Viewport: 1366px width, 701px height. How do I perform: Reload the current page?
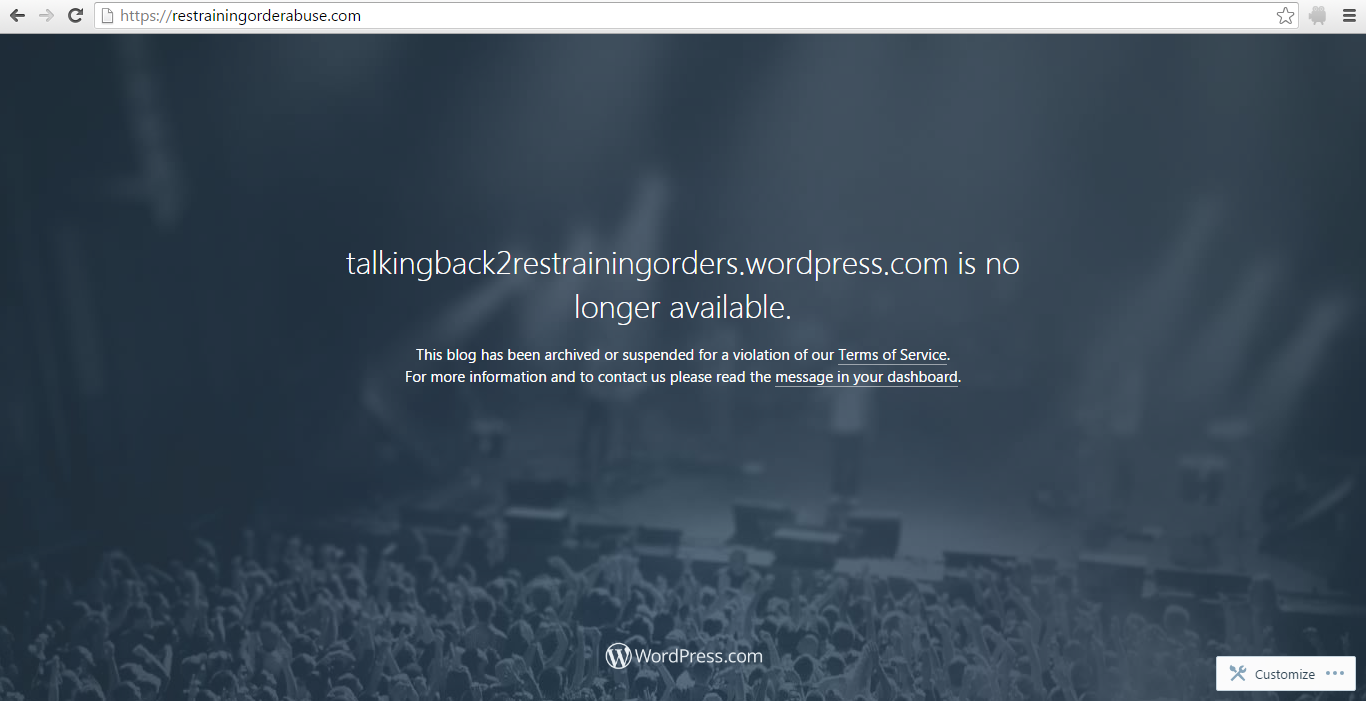[x=75, y=16]
